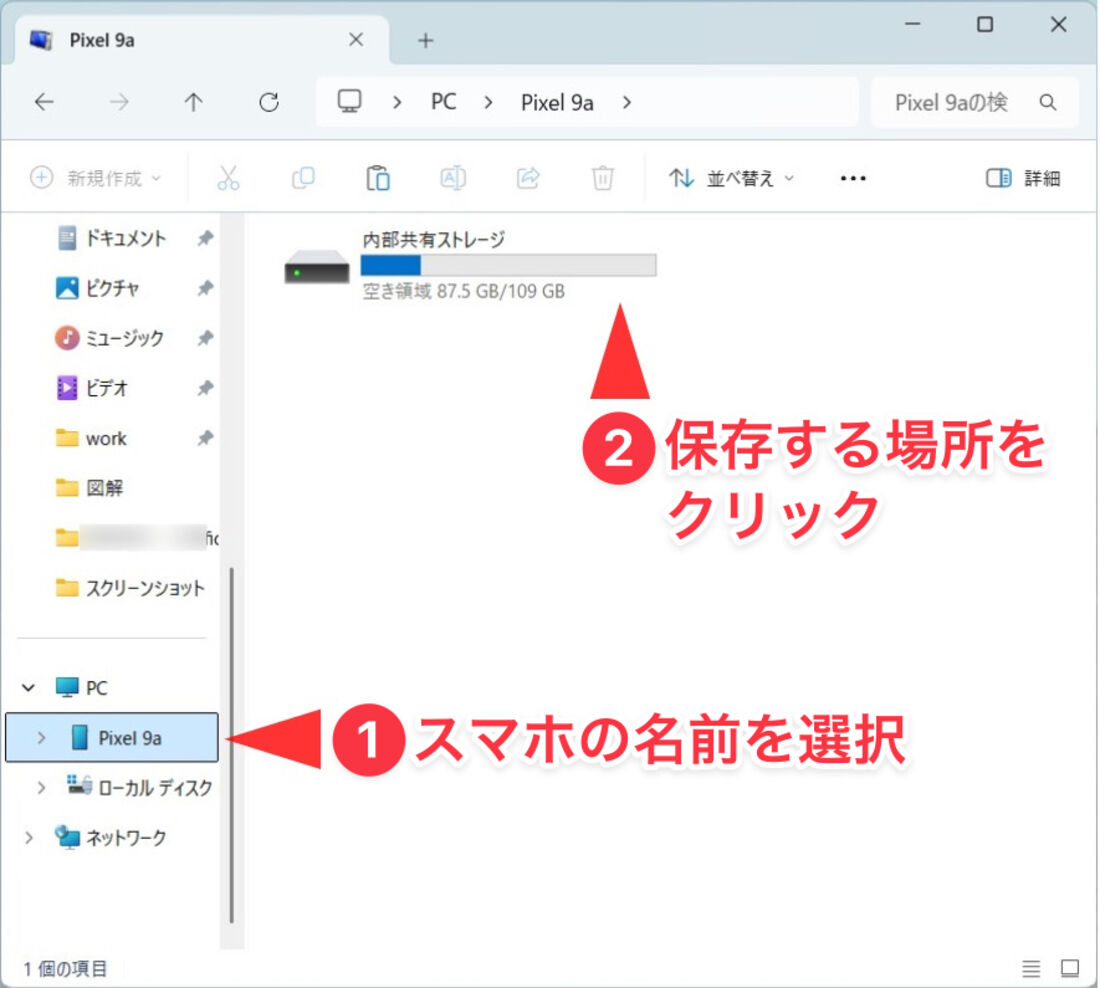Switch to large icons view icon
This screenshot has width=1100, height=988.
[1070, 969]
